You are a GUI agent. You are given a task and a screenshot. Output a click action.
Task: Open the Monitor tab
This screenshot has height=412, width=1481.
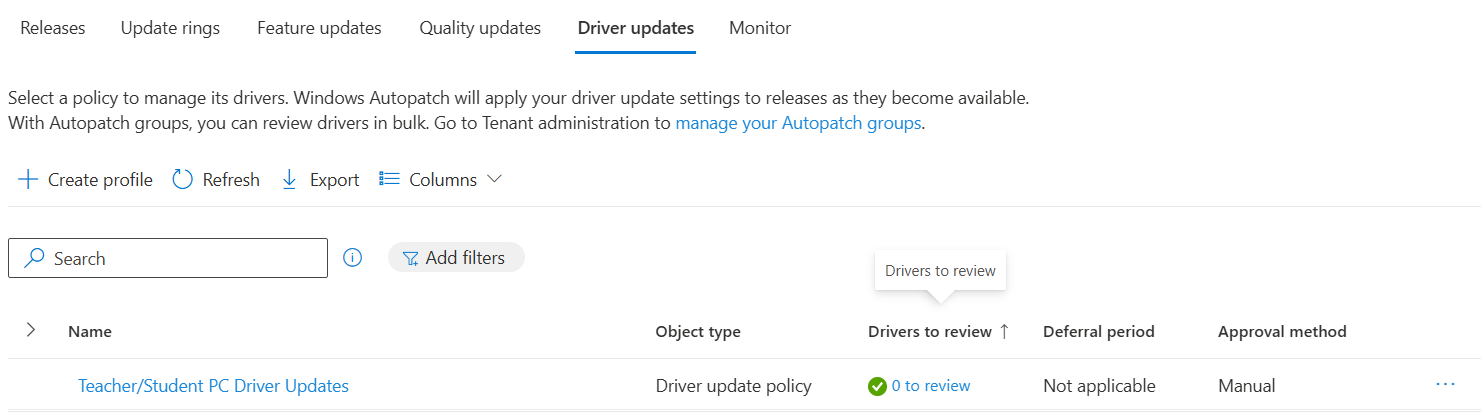[x=760, y=28]
